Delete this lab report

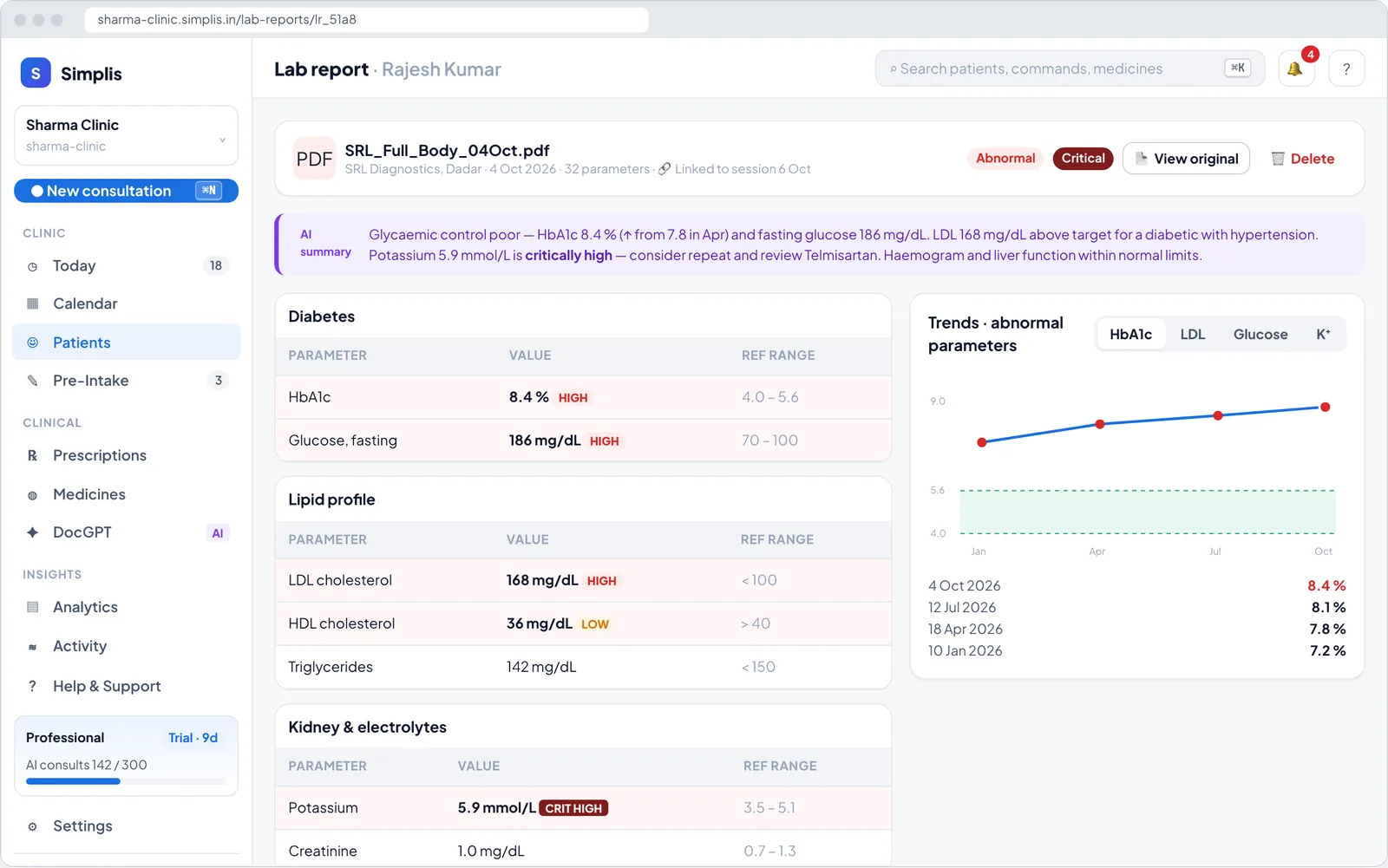click(1302, 159)
